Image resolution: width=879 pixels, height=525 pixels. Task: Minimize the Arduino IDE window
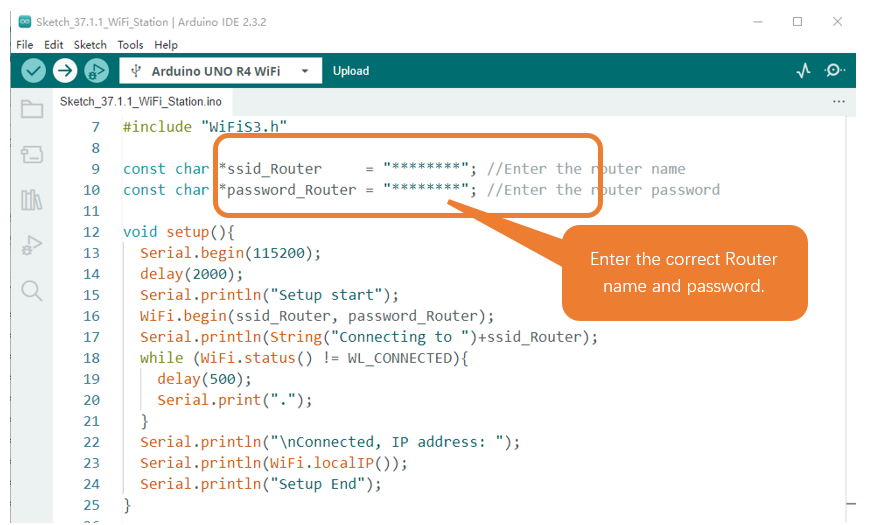758,22
